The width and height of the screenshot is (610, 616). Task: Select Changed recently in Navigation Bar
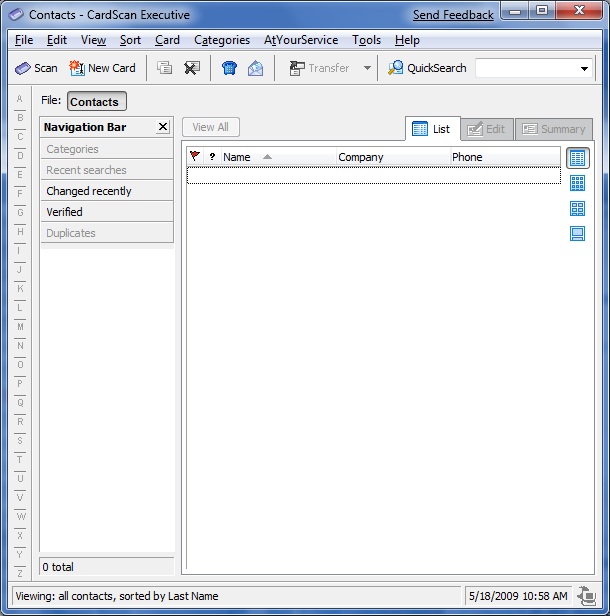point(107,191)
